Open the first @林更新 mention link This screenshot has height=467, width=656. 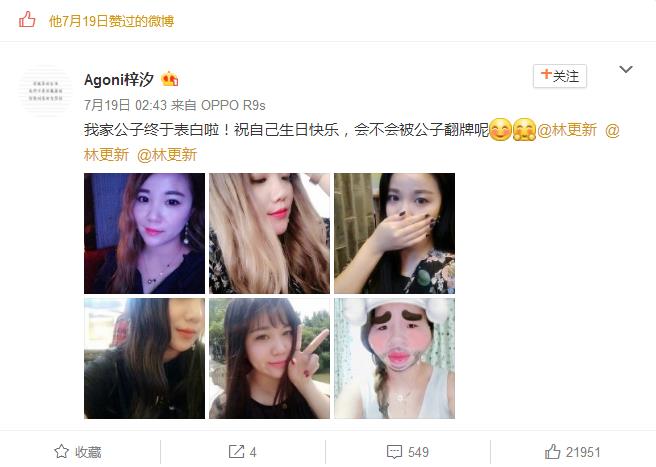[567, 130]
